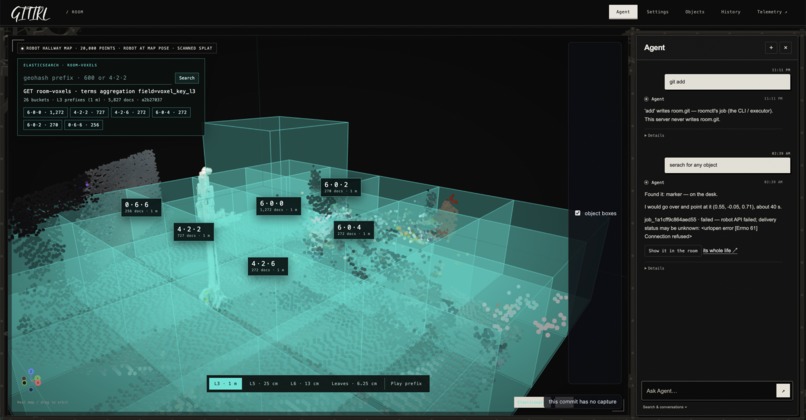806x420 pixels.
Task: Focus the Ask Agent input field
Action: click(x=708, y=391)
